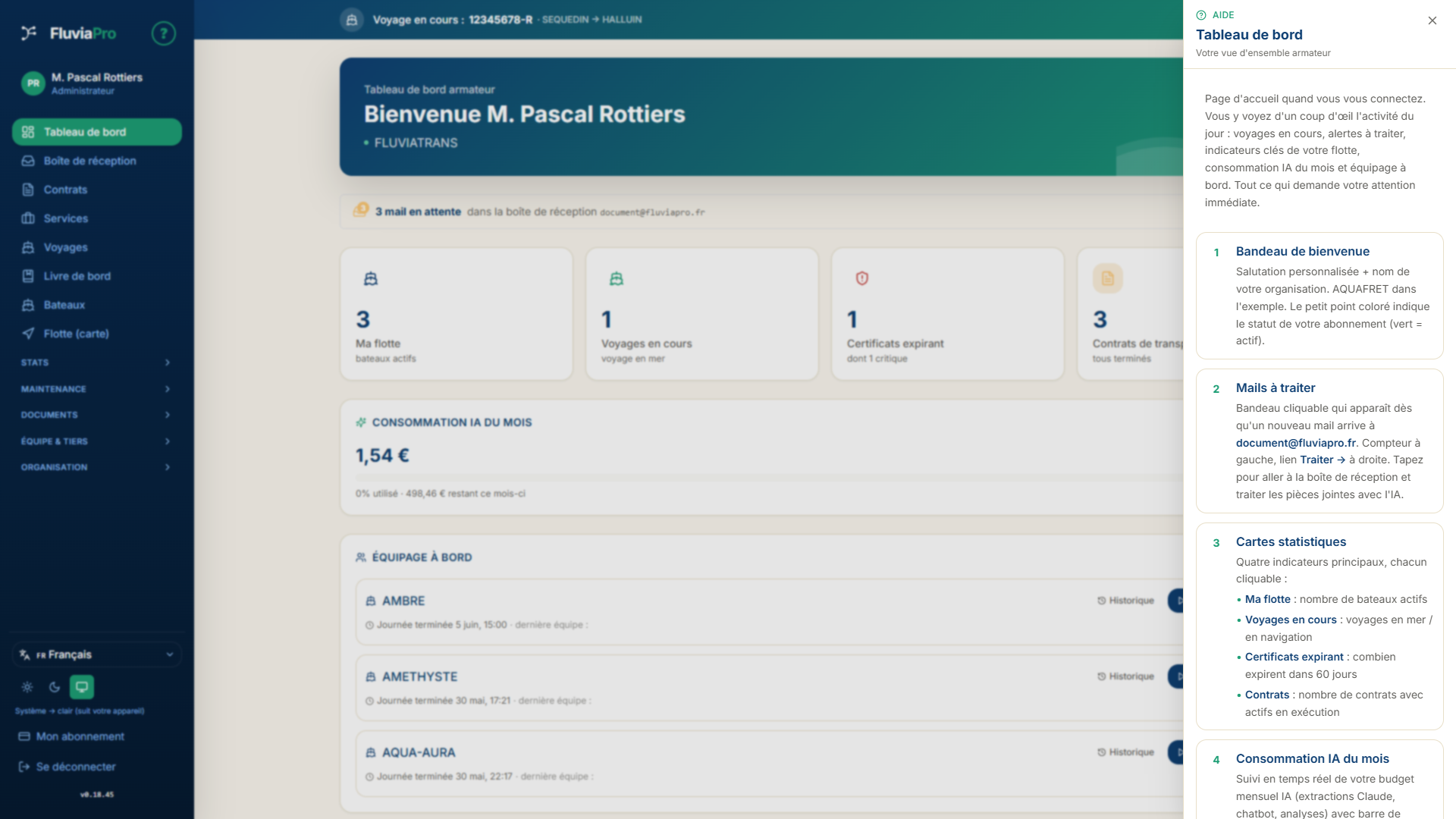This screenshot has width=1456, height=819.
Task: Click the orange document icon on Contrats card
Action: click(x=1107, y=278)
